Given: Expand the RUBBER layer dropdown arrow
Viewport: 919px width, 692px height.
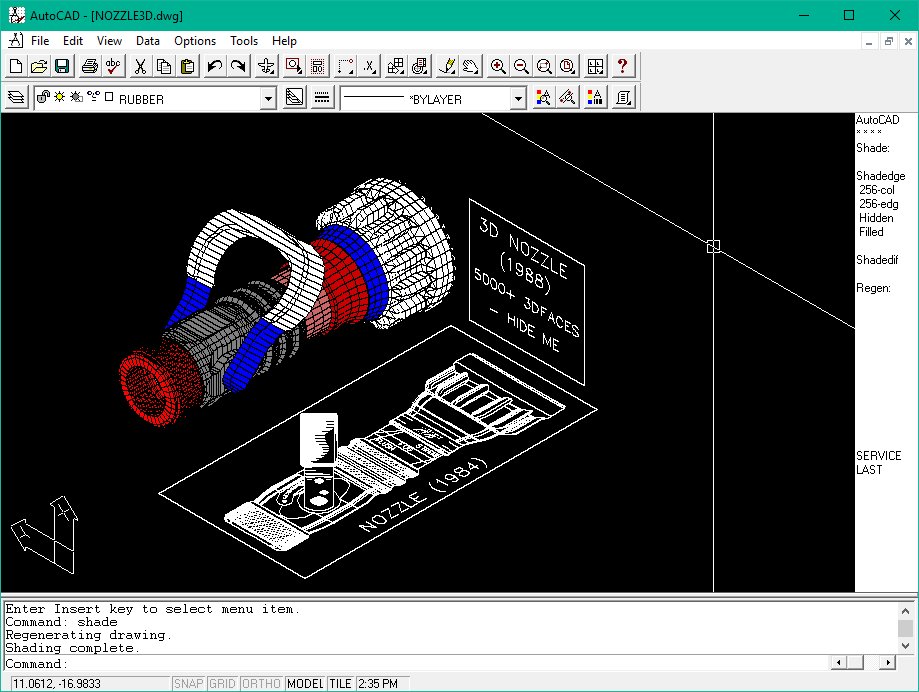Looking at the screenshot, I should click(x=268, y=98).
